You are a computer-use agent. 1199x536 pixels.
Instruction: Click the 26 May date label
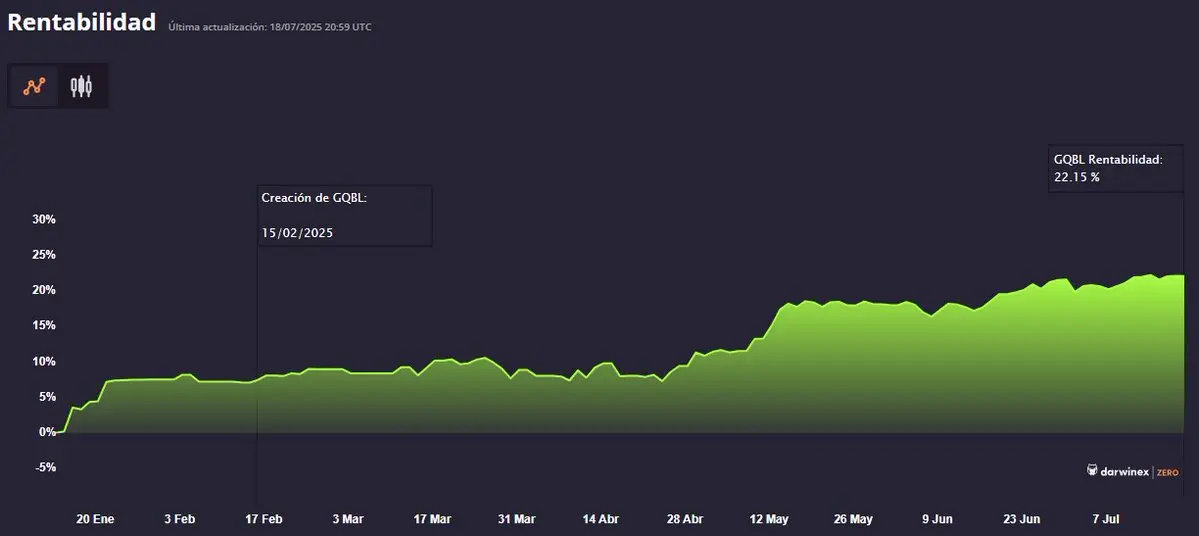click(x=853, y=518)
